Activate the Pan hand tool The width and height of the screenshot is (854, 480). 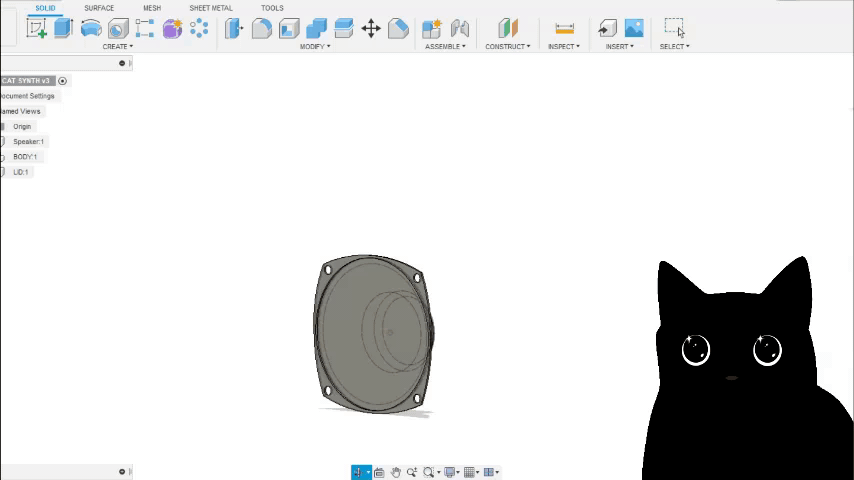tap(395, 472)
